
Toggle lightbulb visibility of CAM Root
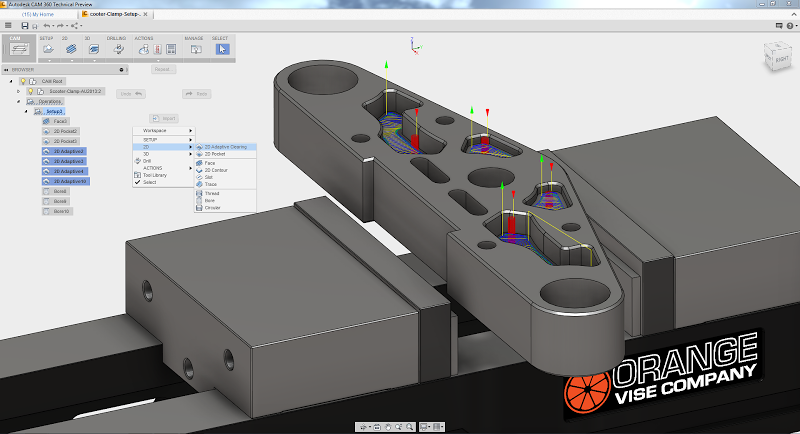[22, 80]
